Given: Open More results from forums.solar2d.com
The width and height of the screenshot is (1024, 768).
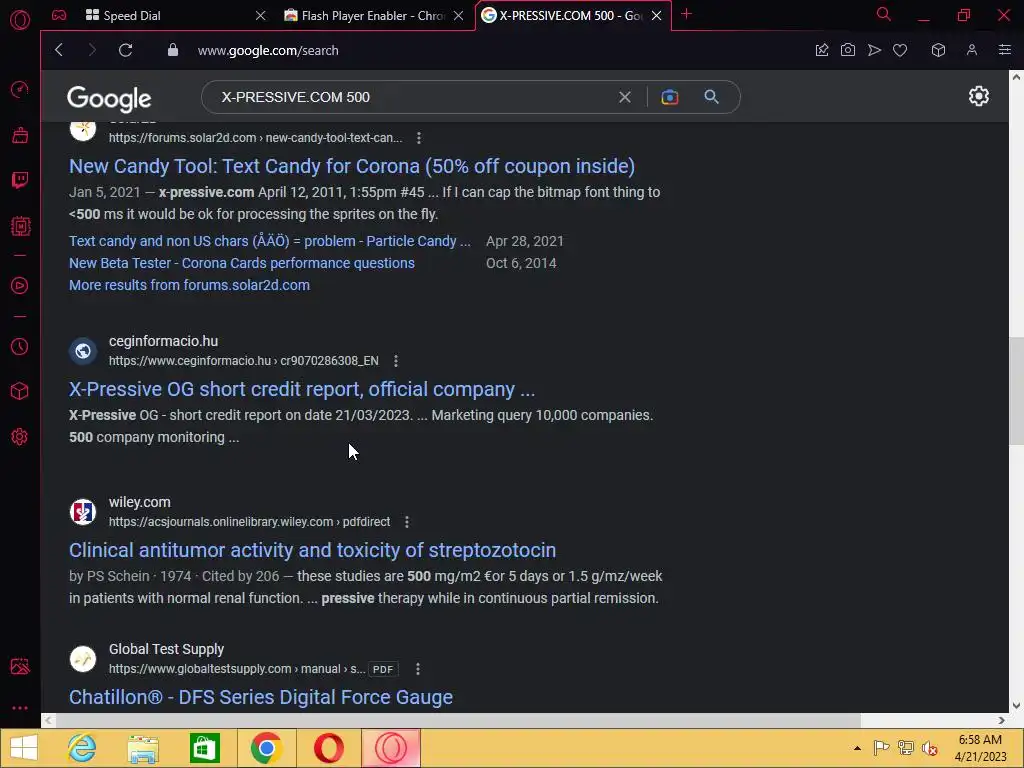Looking at the screenshot, I should click(x=189, y=285).
